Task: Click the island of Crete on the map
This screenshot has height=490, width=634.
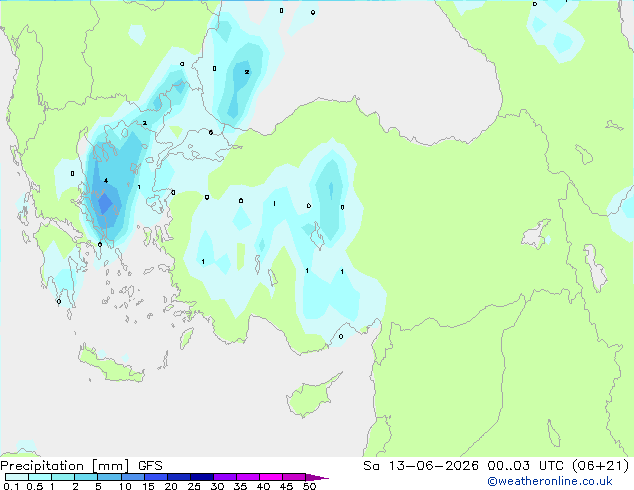Action: [110, 365]
